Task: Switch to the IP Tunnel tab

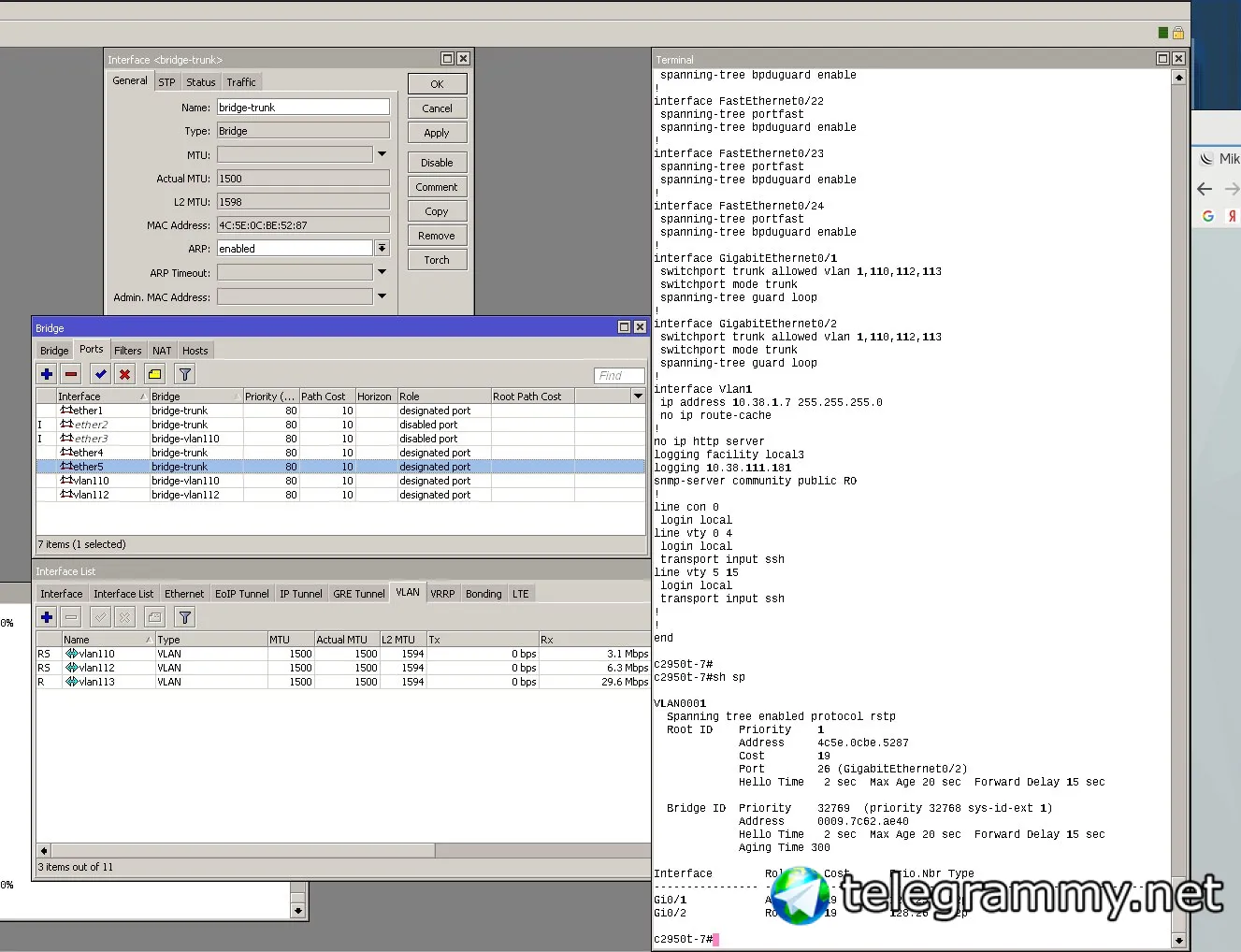Action: (x=301, y=594)
